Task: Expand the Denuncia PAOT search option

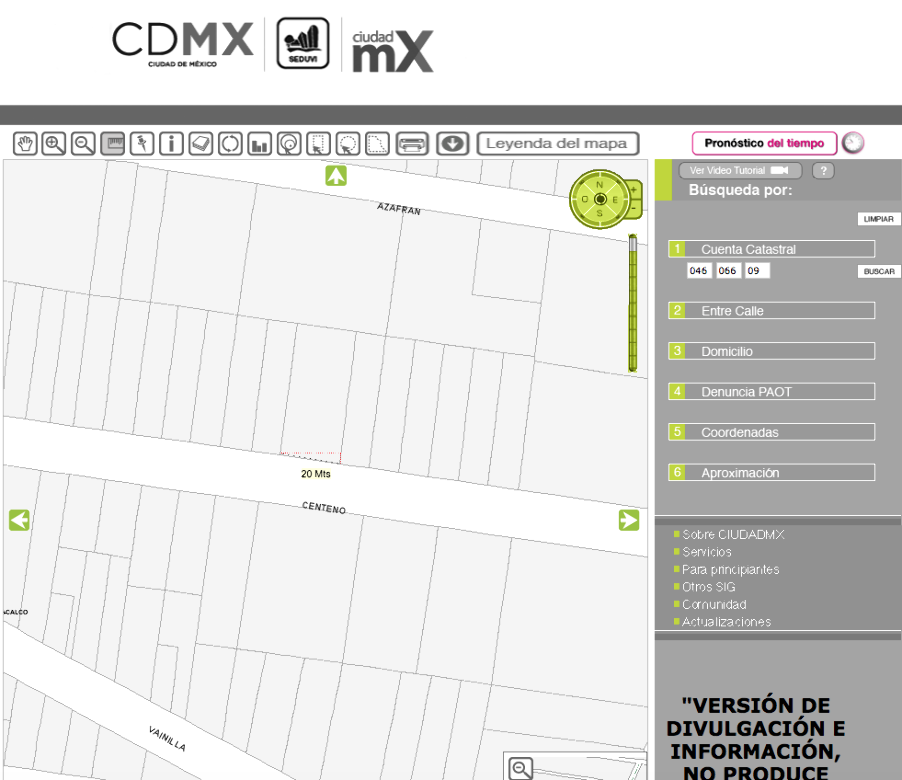Action: (x=771, y=392)
